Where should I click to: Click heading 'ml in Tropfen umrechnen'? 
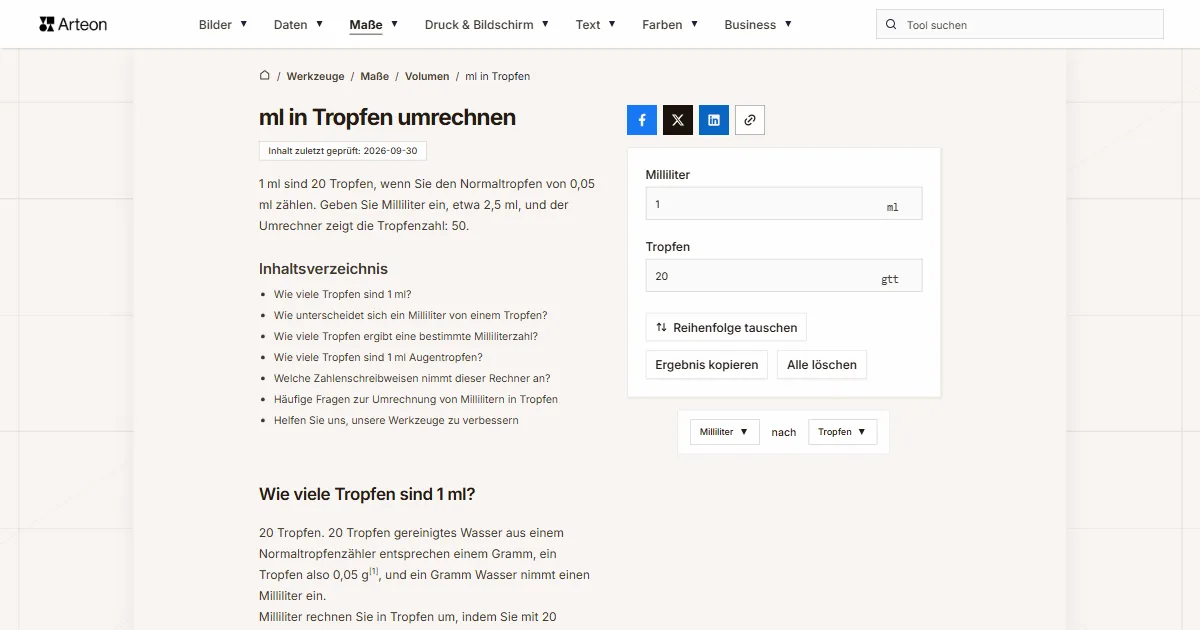click(387, 117)
